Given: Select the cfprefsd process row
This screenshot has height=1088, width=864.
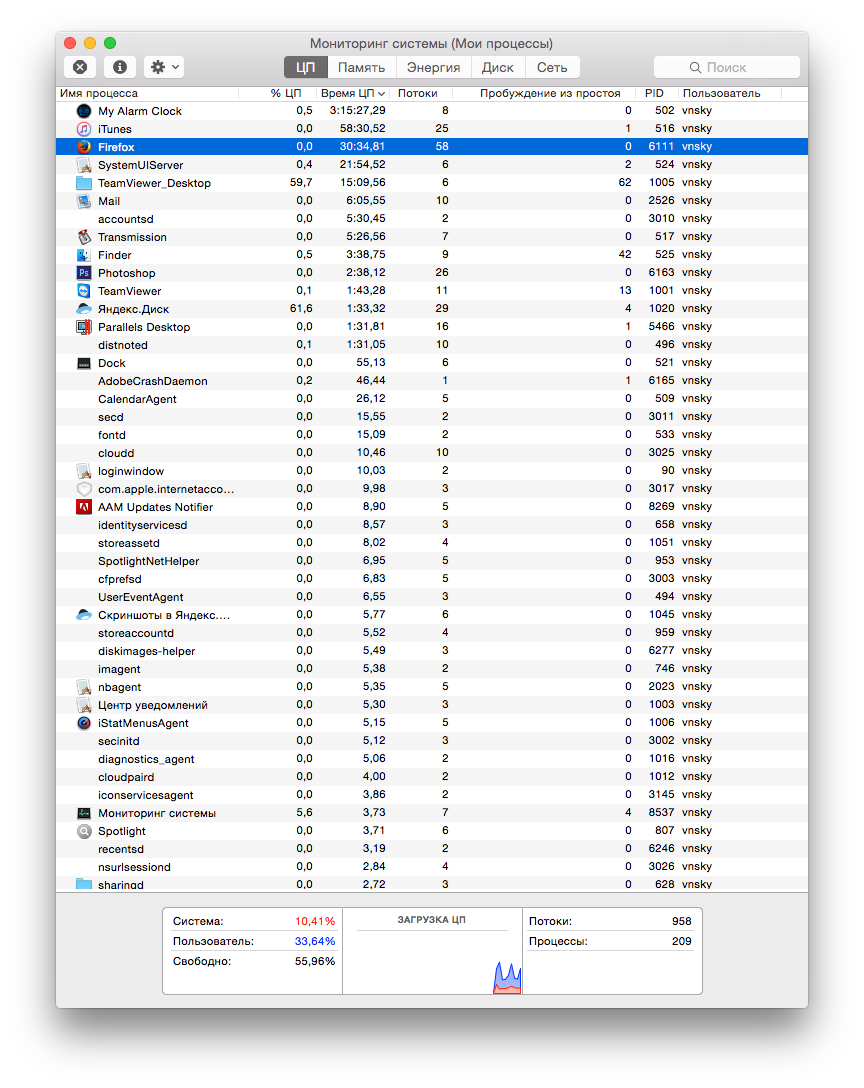Looking at the screenshot, I should tap(432, 579).
